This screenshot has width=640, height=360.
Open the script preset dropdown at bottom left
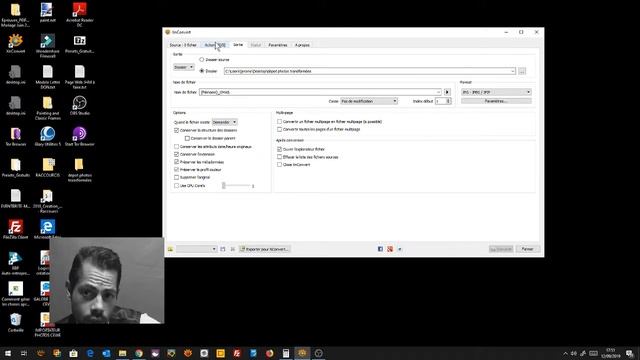coord(196,249)
